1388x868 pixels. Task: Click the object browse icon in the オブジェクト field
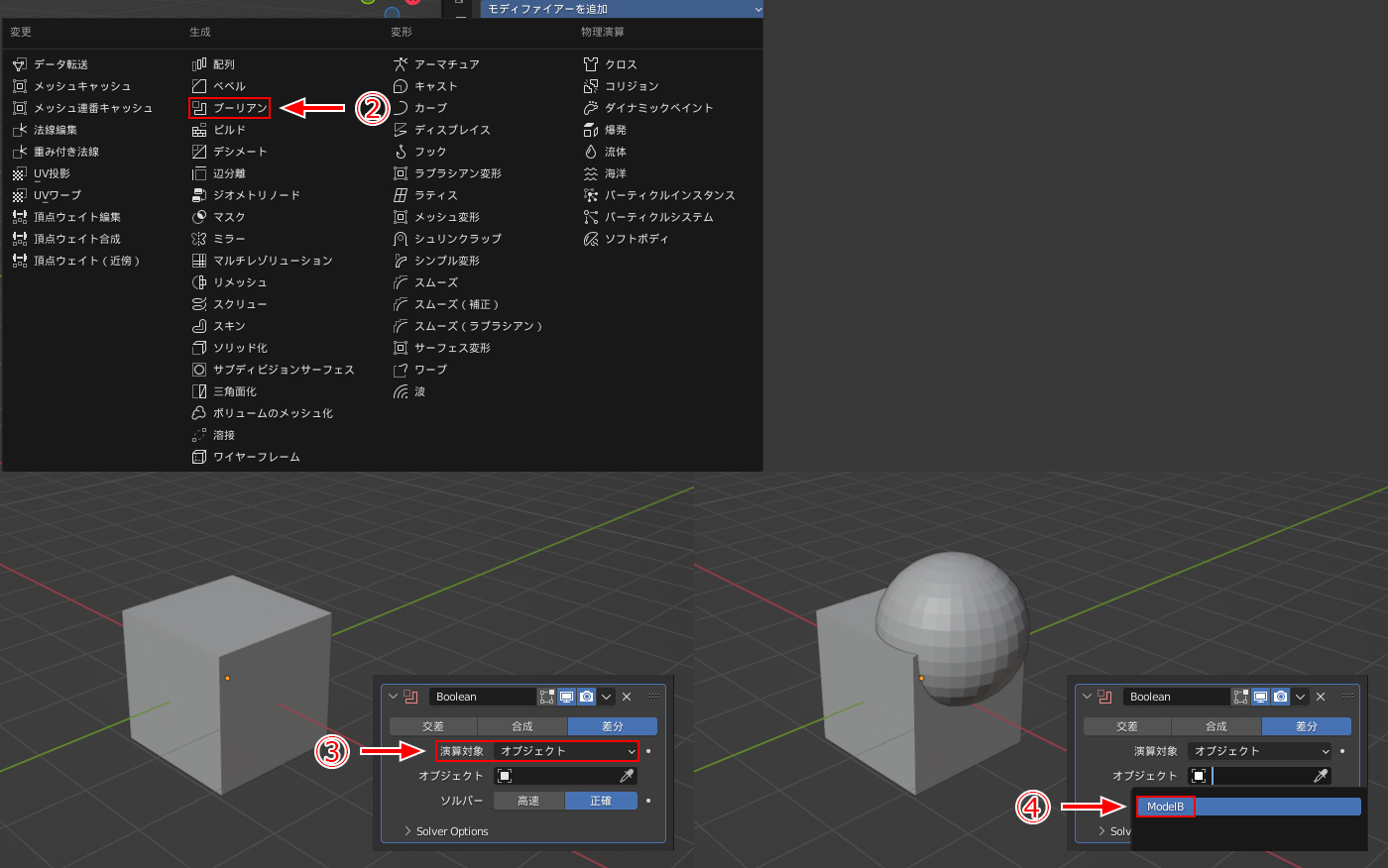click(x=505, y=776)
